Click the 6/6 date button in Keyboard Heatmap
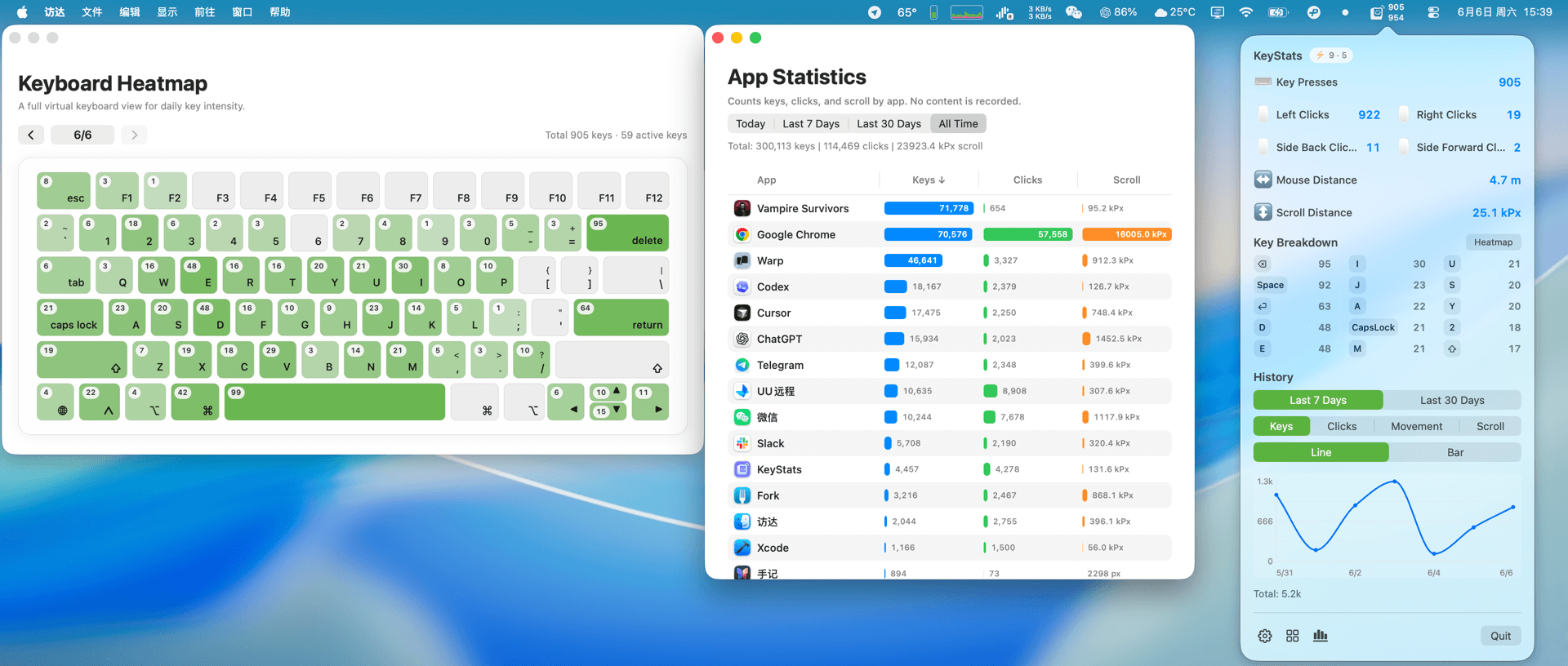The image size is (1568, 666). pos(82,135)
